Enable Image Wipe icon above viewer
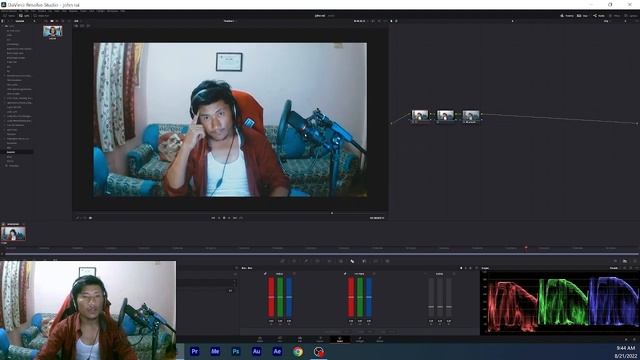Viewport: 640px width, 360px height. pyautogui.click(x=76, y=26)
